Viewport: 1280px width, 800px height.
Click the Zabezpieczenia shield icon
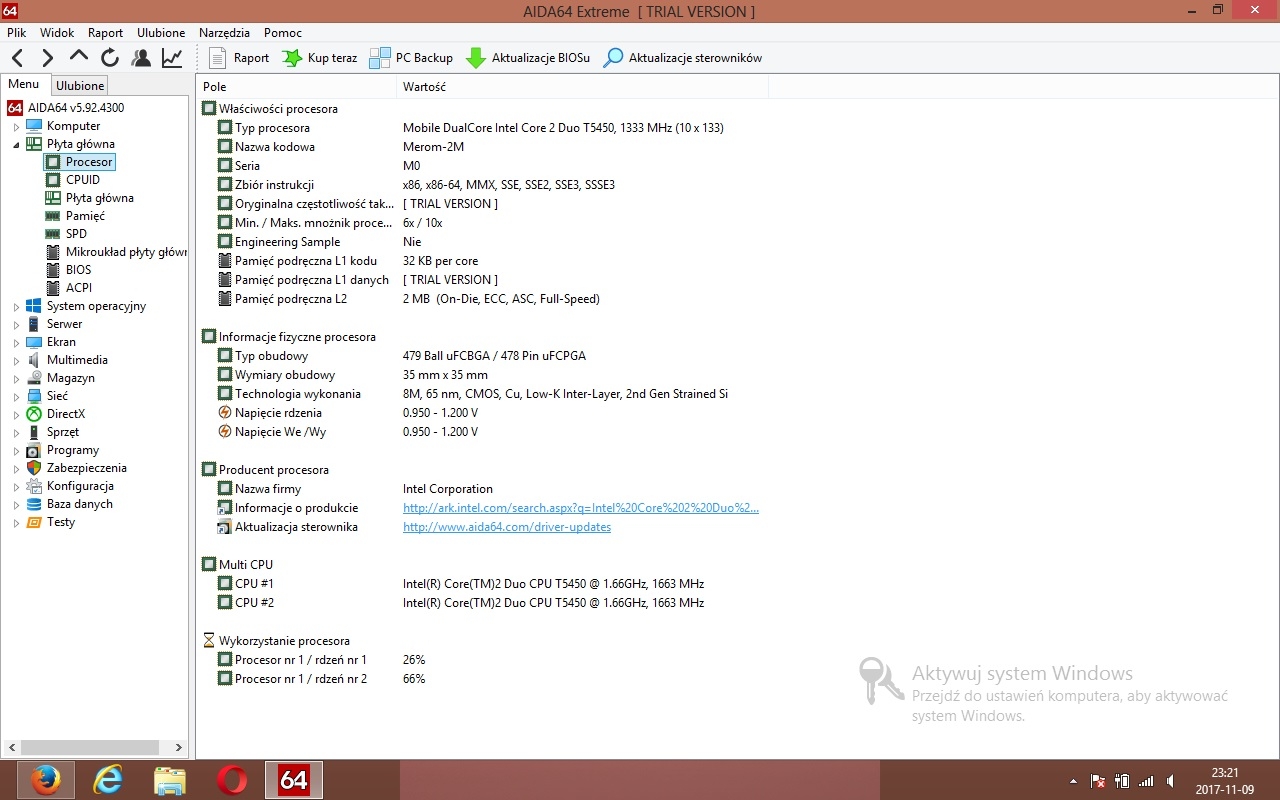(x=34, y=468)
